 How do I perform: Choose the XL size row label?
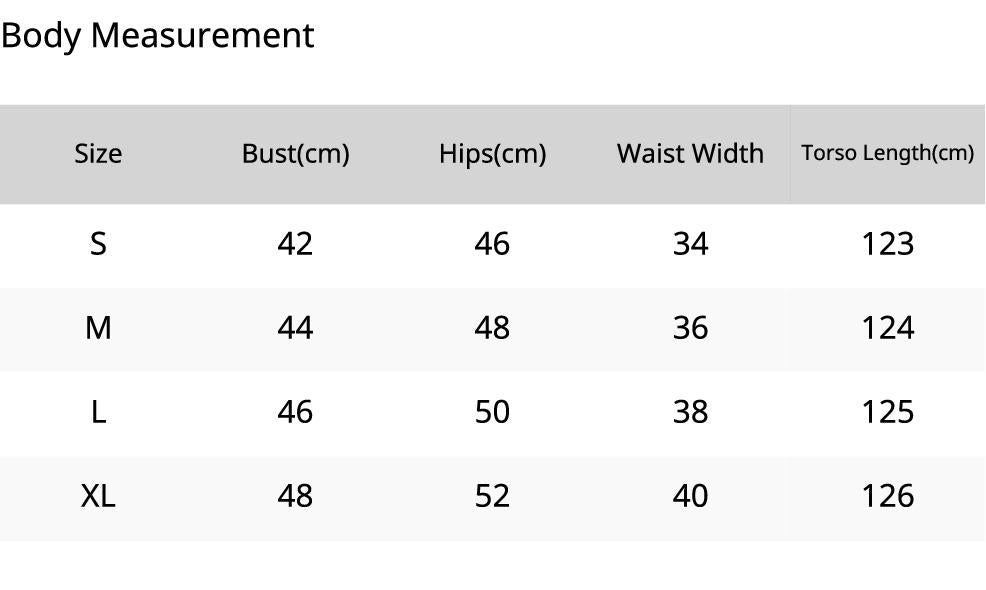click(98, 496)
